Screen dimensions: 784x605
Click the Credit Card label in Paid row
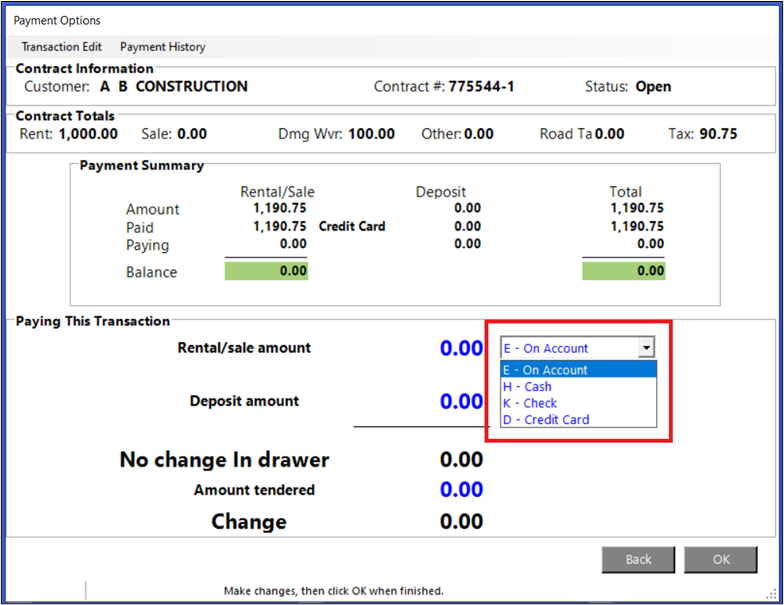click(x=352, y=226)
